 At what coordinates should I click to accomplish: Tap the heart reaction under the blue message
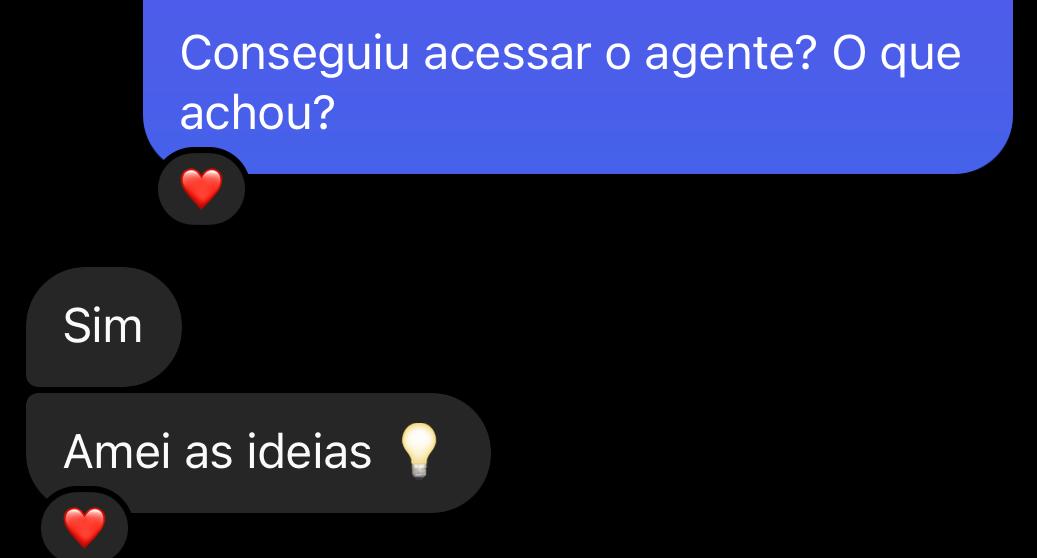tap(202, 189)
